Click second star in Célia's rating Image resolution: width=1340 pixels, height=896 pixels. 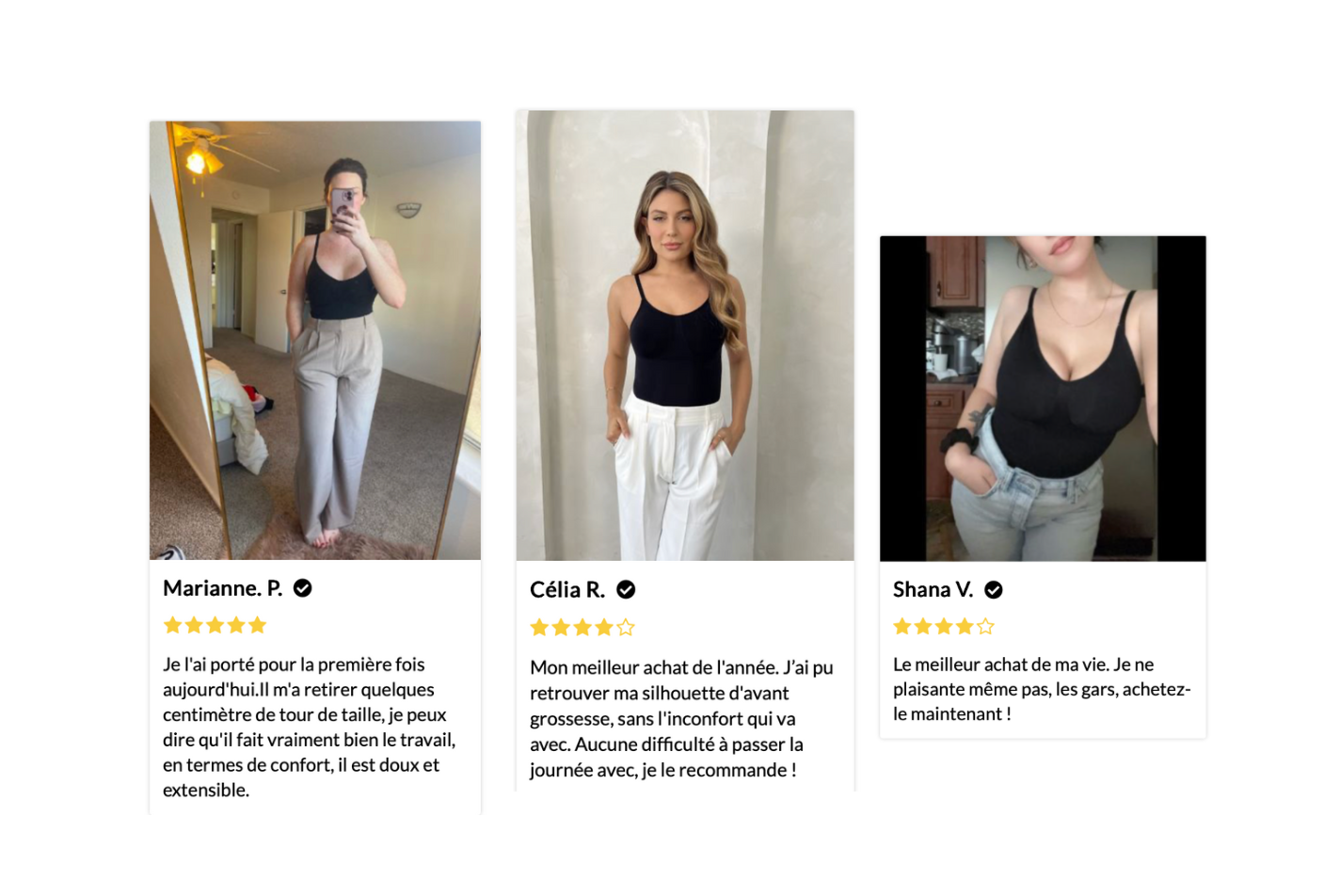(561, 628)
